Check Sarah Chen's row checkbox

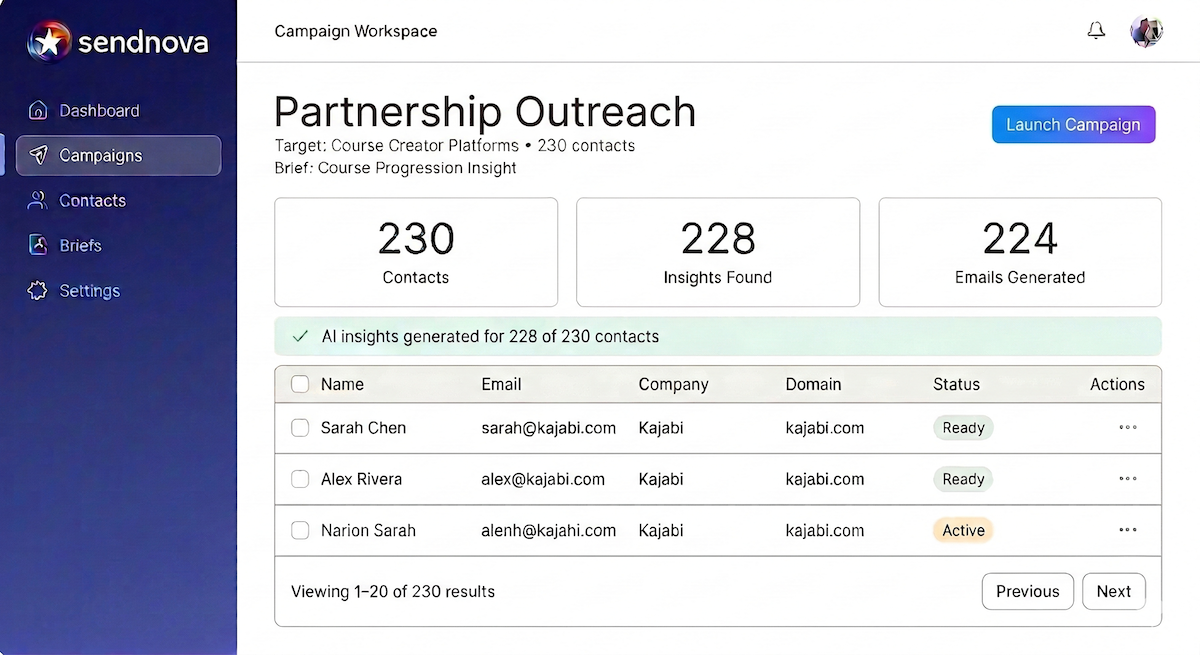(300, 427)
